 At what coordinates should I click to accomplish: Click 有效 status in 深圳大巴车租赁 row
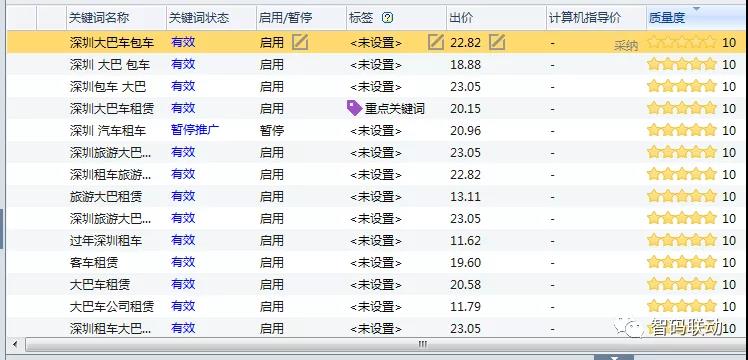click(183, 108)
